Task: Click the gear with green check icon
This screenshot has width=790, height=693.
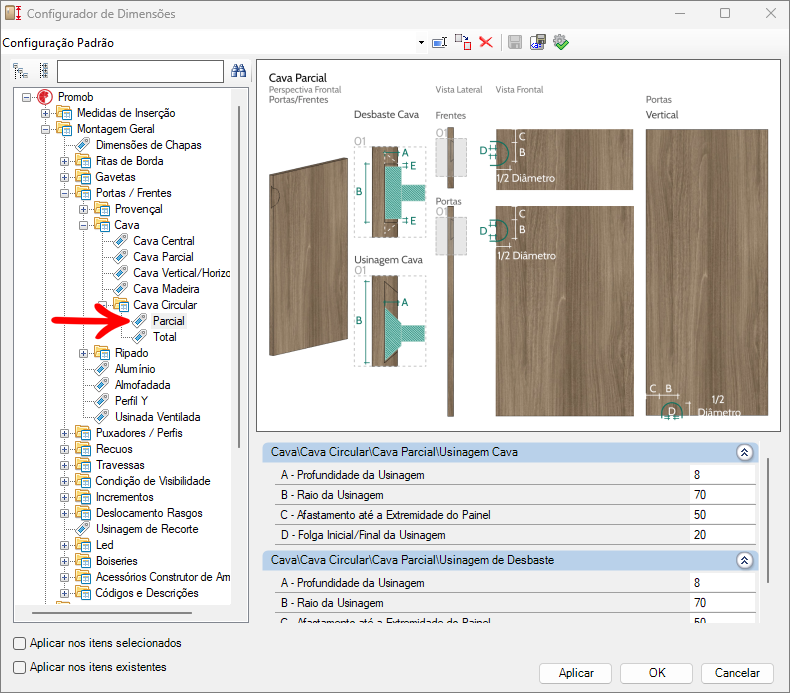Action: click(561, 42)
